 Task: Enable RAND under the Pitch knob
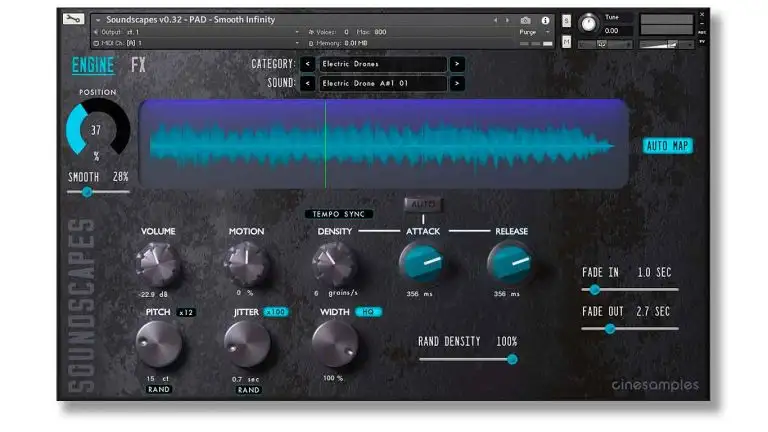tap(159, 389)
